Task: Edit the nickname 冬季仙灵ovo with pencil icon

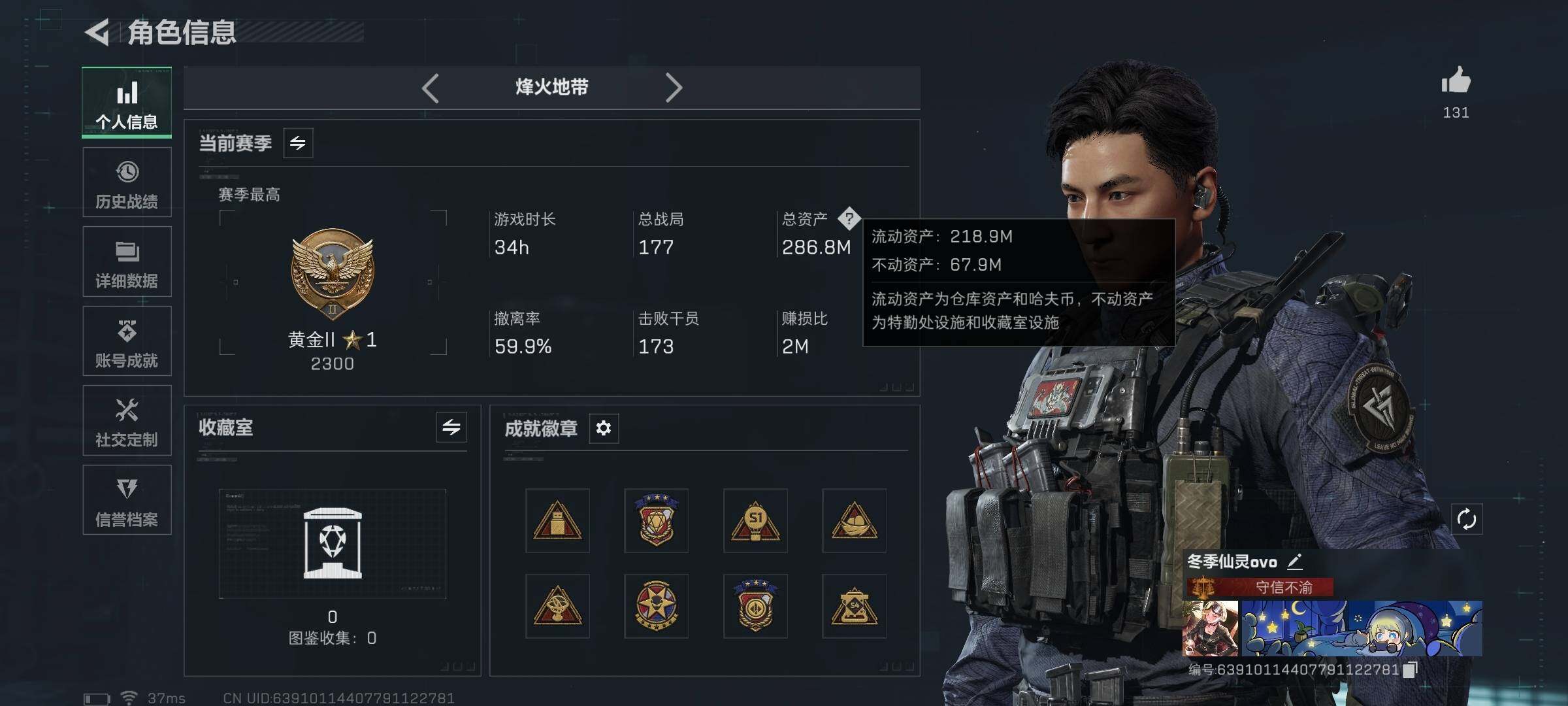Action: pyautogui.click(x=1295, y=561)
